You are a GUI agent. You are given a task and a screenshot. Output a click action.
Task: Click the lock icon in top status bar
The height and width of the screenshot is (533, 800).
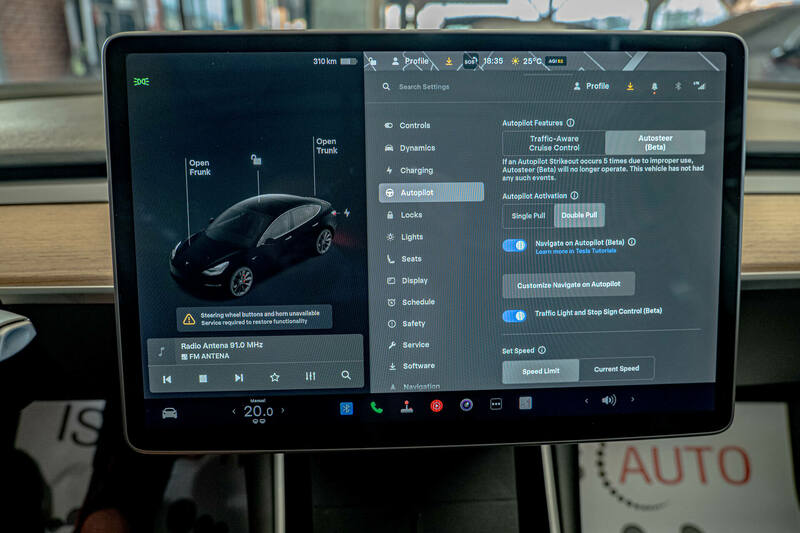click(372, 62)
